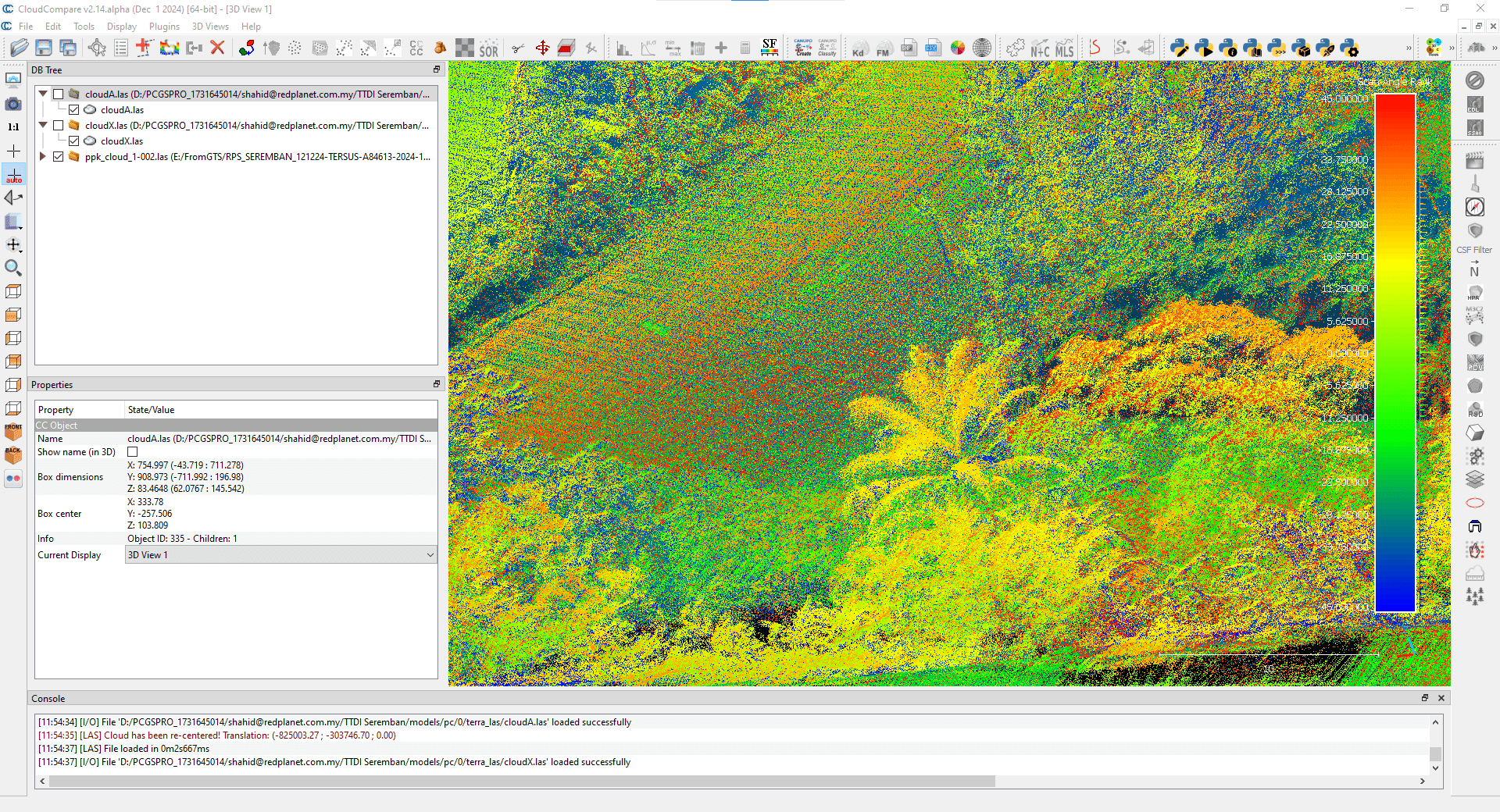Uncheck the cloudA.las child cloud checkbox
1500x812 pixels.
(x=74, y=110)
